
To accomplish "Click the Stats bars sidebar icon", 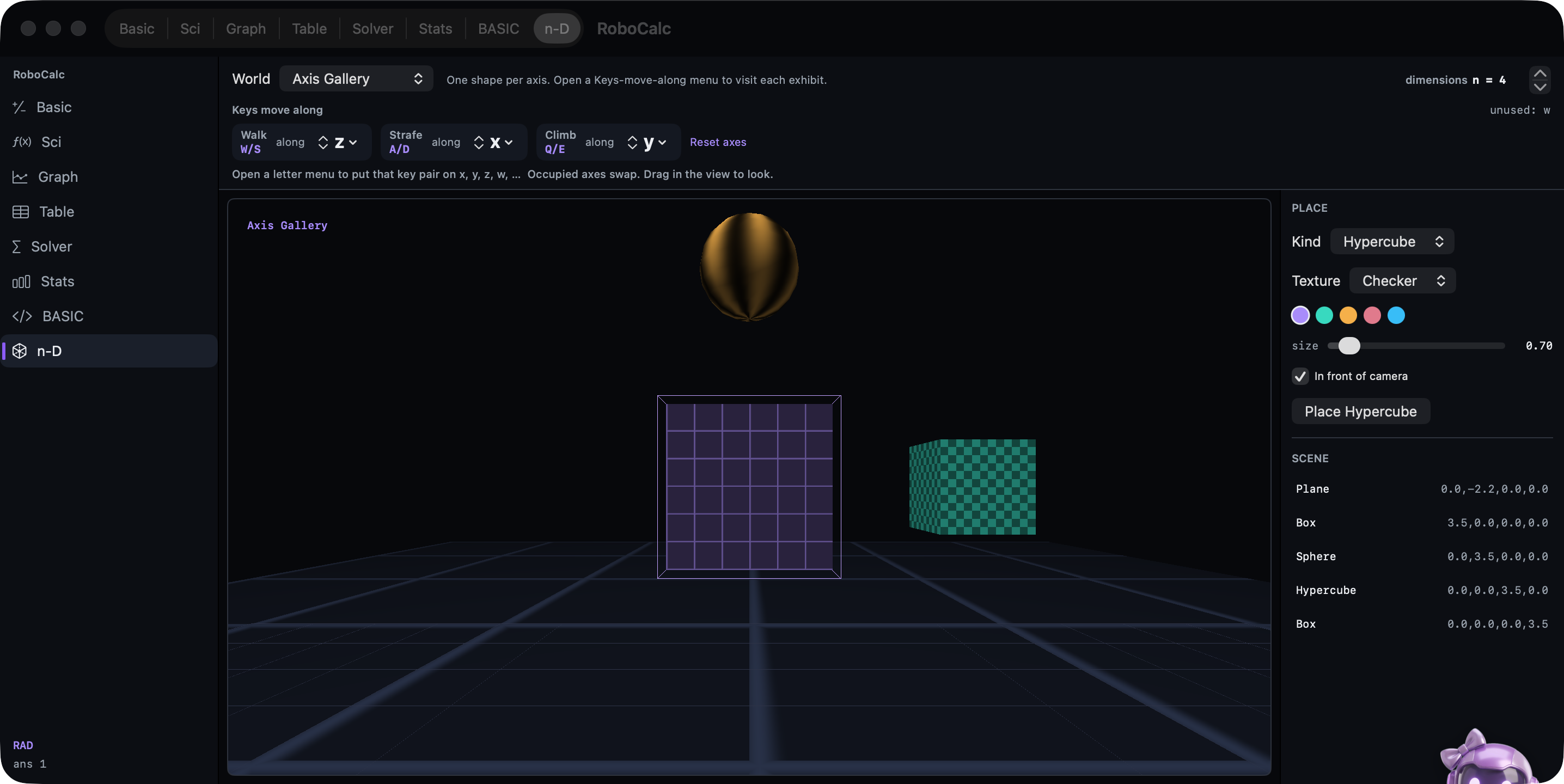I will pyautogui.click(x=21, y=281).
